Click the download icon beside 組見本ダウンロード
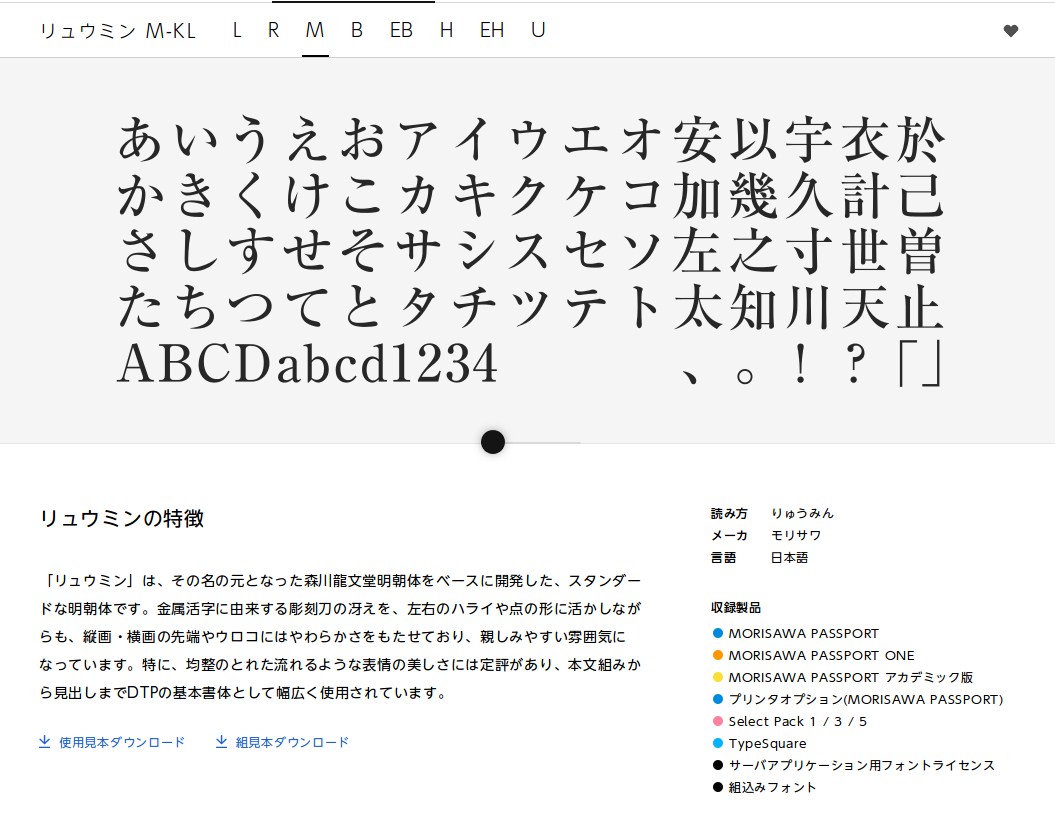Viewport: 1055px width, 819px height. click(221, 742)
